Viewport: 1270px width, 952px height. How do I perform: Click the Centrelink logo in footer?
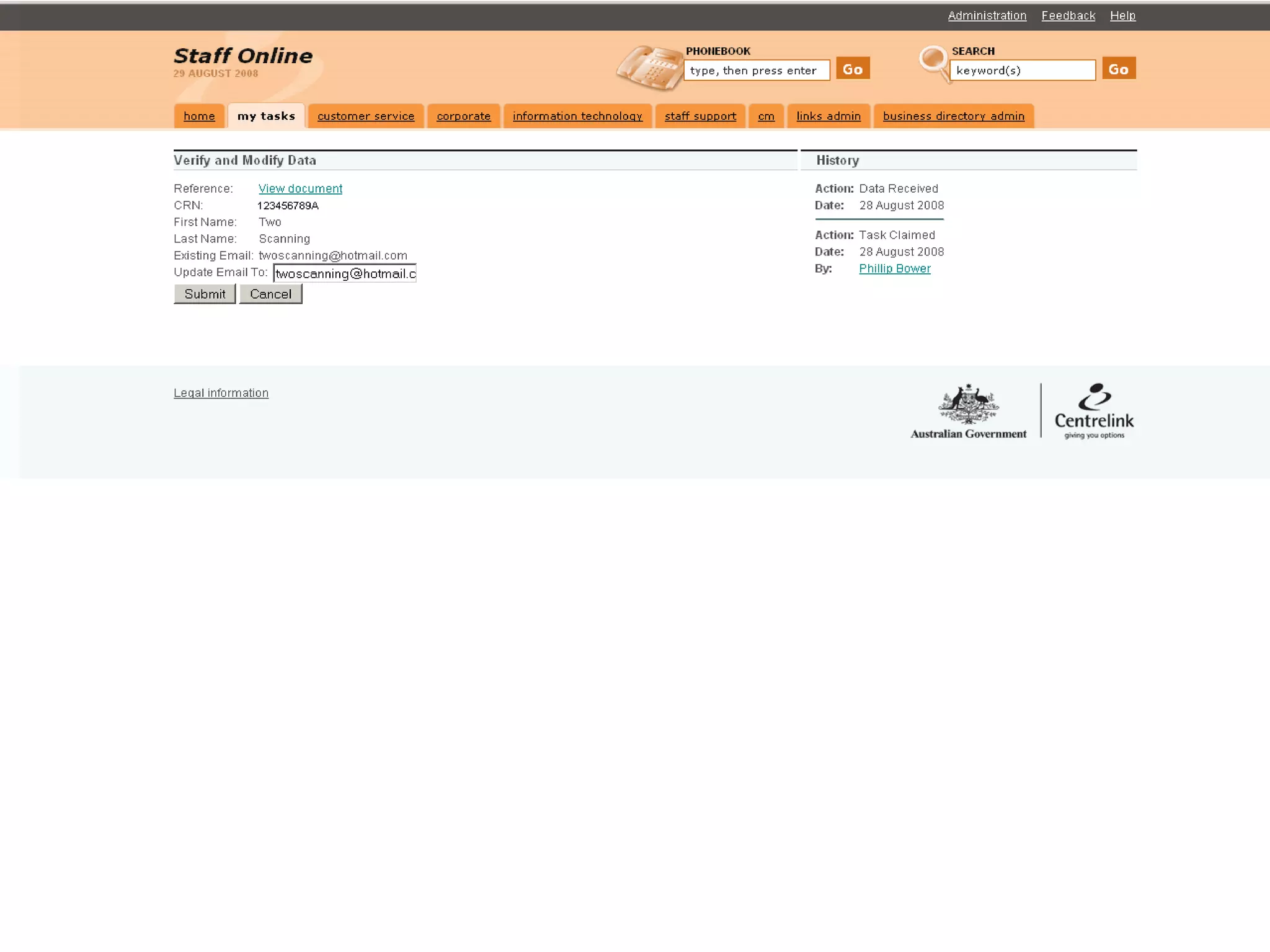(x=1094, y=411)
